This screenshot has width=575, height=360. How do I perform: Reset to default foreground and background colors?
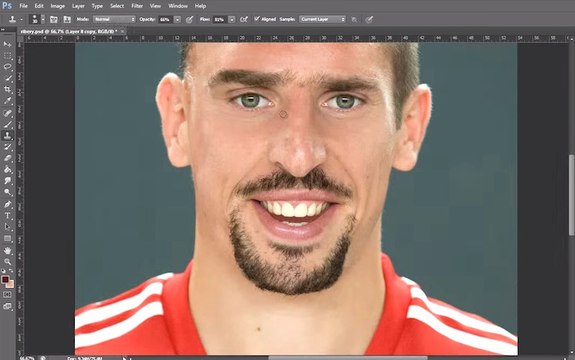pyautogui.click(x=3, y=271)
